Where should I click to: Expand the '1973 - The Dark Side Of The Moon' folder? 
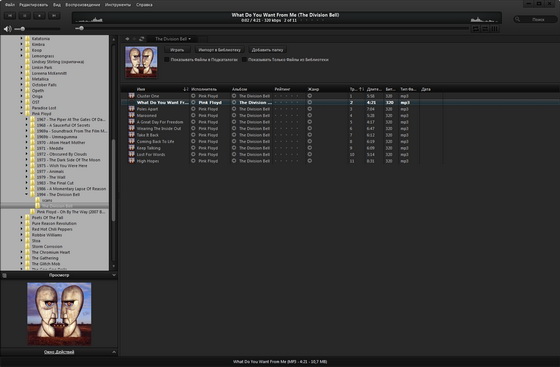click(x=26, y=160)
